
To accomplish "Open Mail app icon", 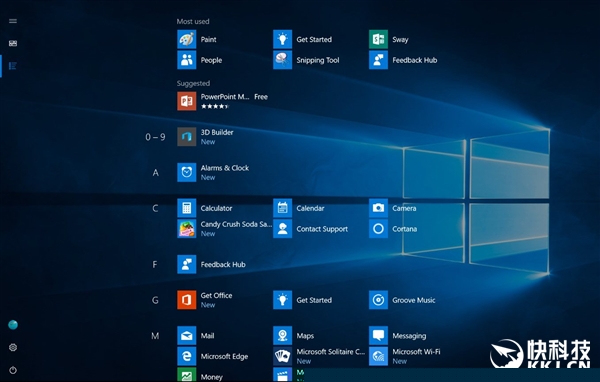I will (187, 336).
